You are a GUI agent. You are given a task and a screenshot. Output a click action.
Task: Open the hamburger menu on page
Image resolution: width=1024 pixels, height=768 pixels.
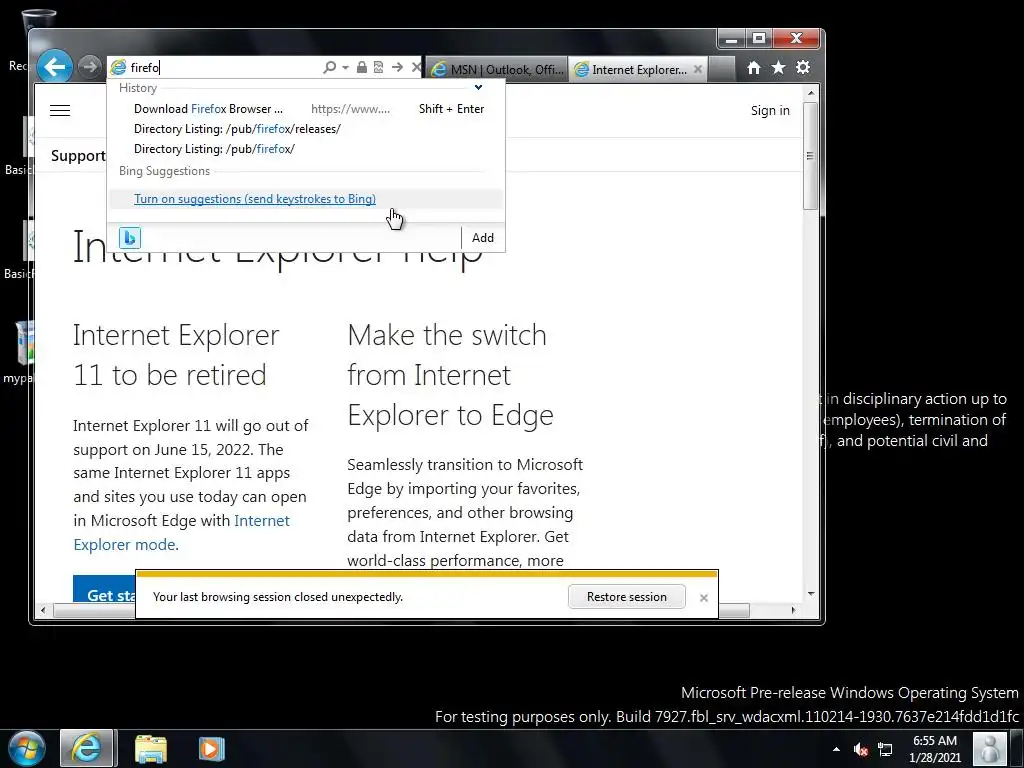(60, 110)
